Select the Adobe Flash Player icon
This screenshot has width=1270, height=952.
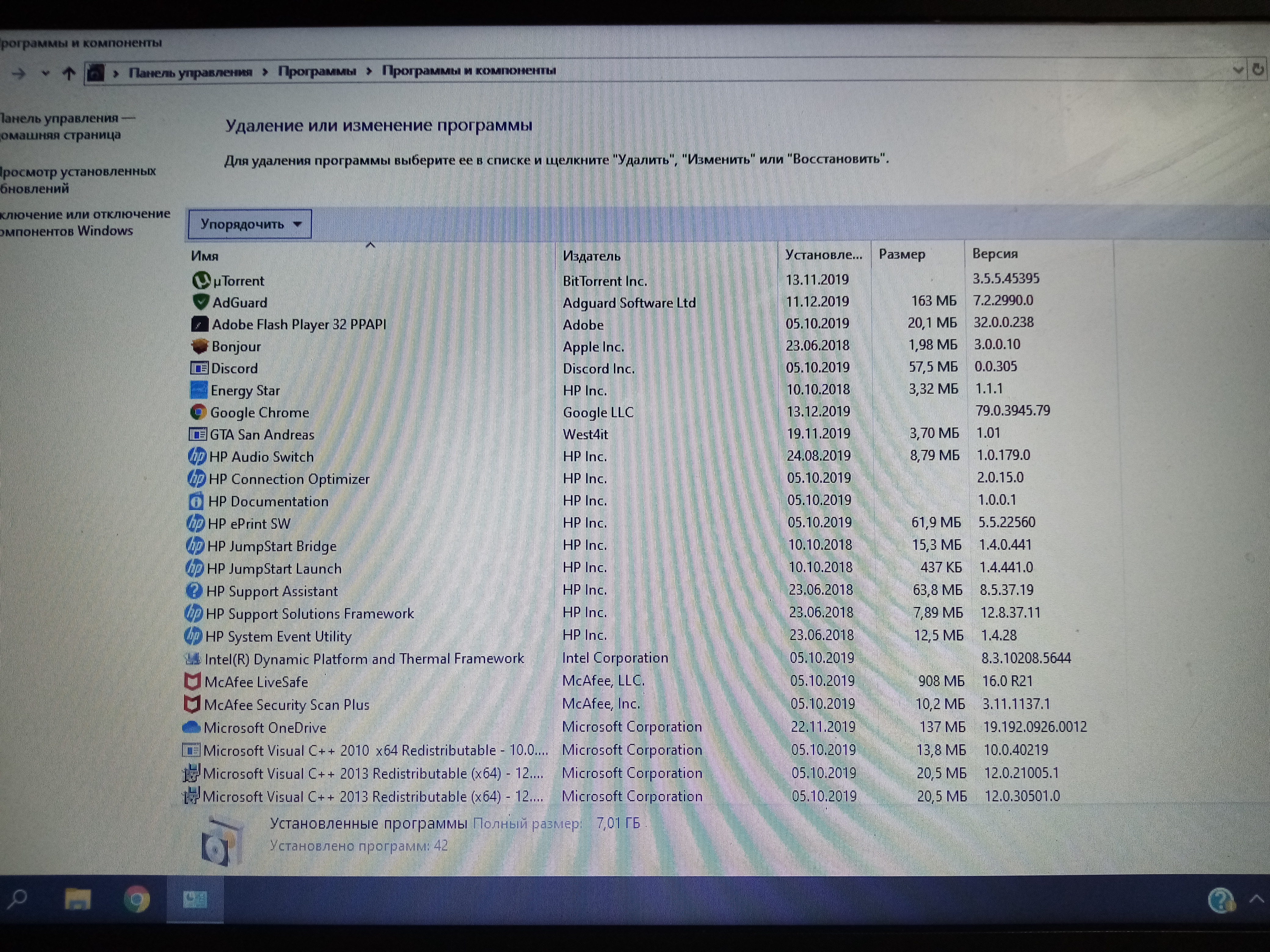[x=200, y=324]
